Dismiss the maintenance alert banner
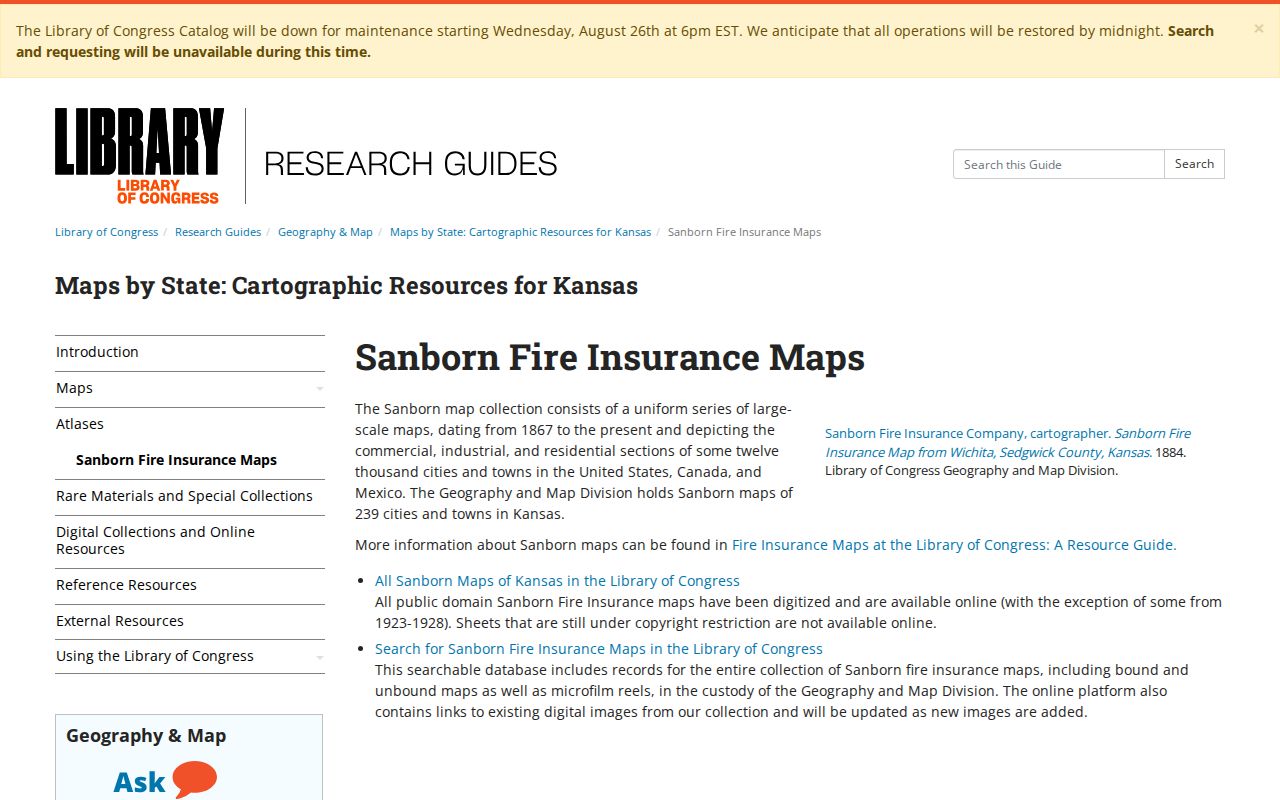This screenshot has width=1280, height=800. [x=1258, y=29]
